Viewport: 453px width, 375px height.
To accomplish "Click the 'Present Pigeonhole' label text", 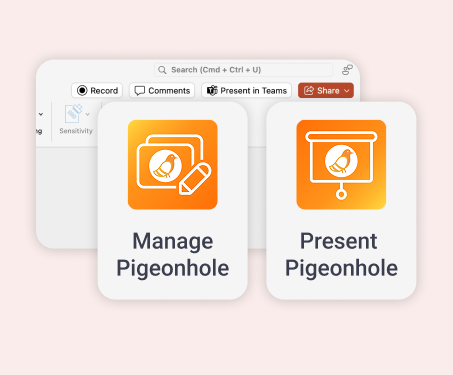I will [341, 255].
